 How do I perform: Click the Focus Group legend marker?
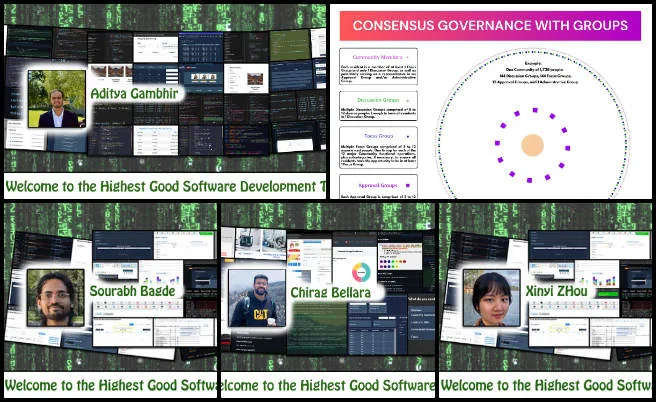pyautogui.click(x=408, y=136)
